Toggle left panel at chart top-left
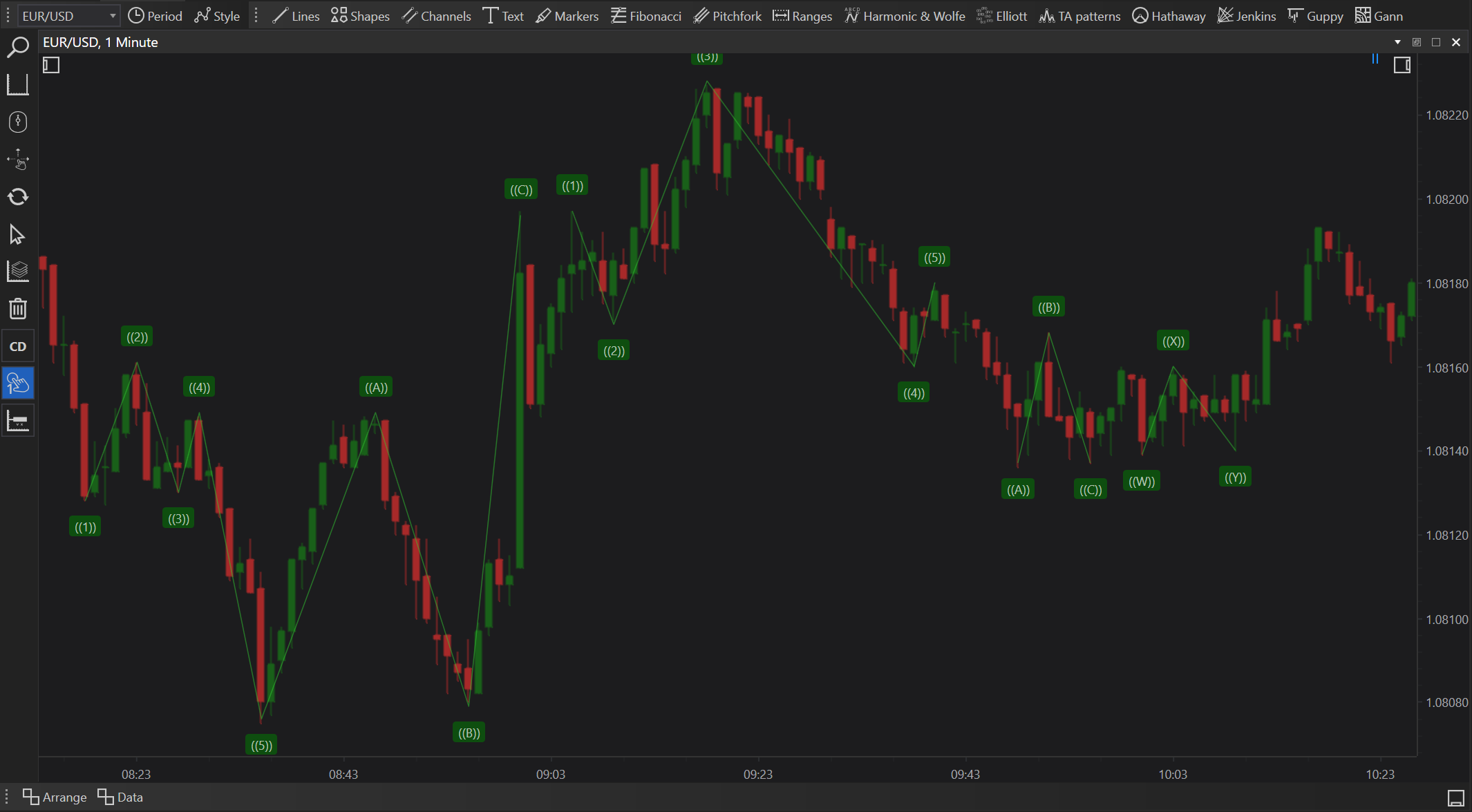Screen dimensions: 1472x812 click(x=51, y=66)
